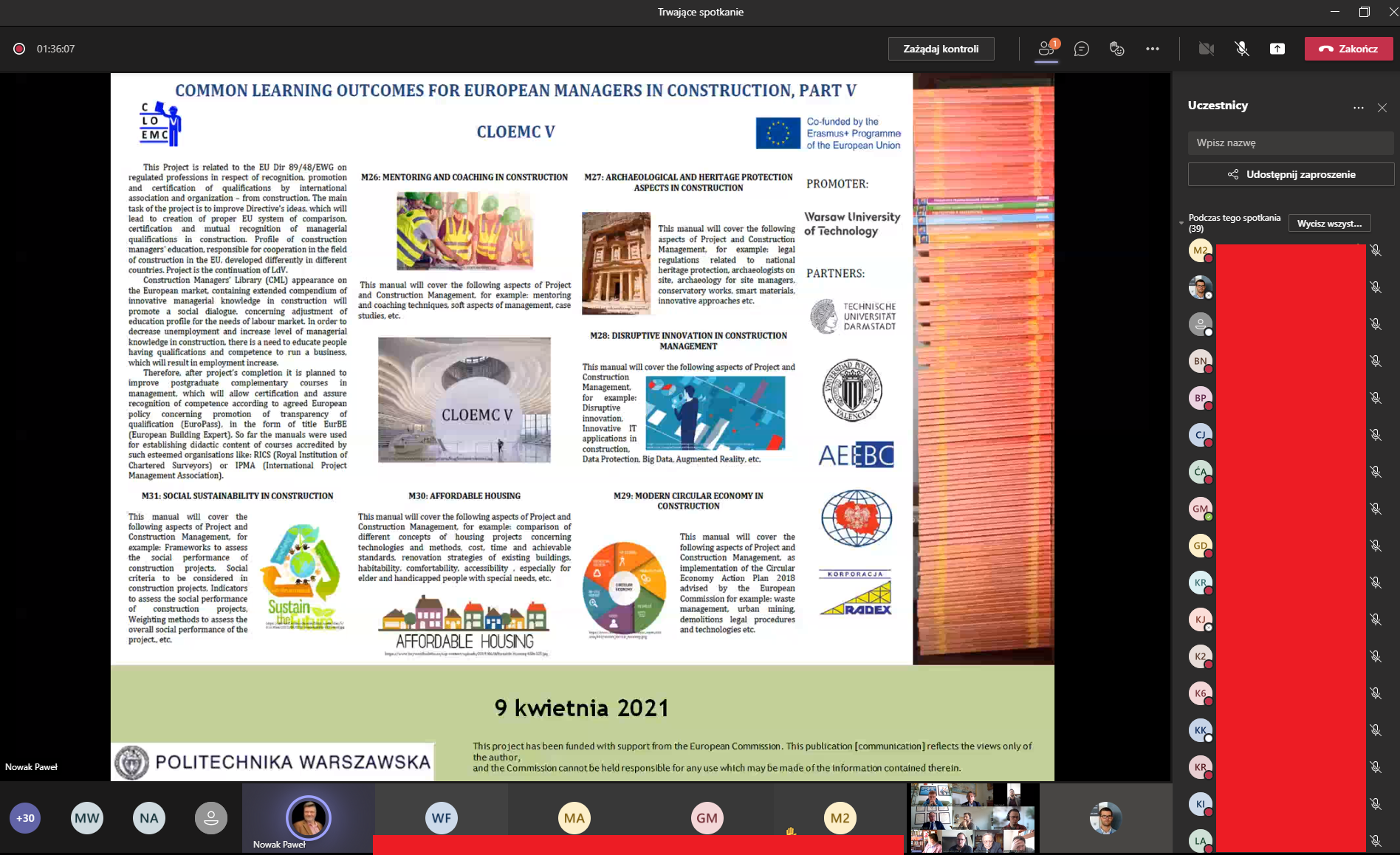Select the M2 participant tile with raised hand
Screen dimensions: 1400x855
point(840,818)
